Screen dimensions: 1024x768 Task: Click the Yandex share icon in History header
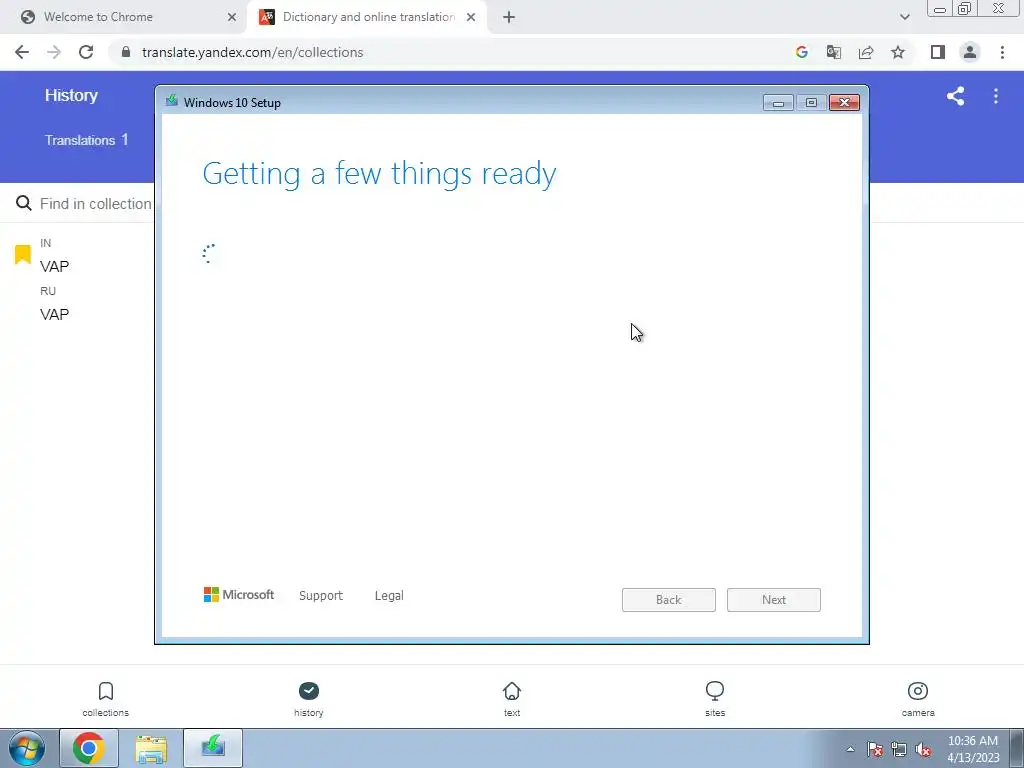point(955,96)
